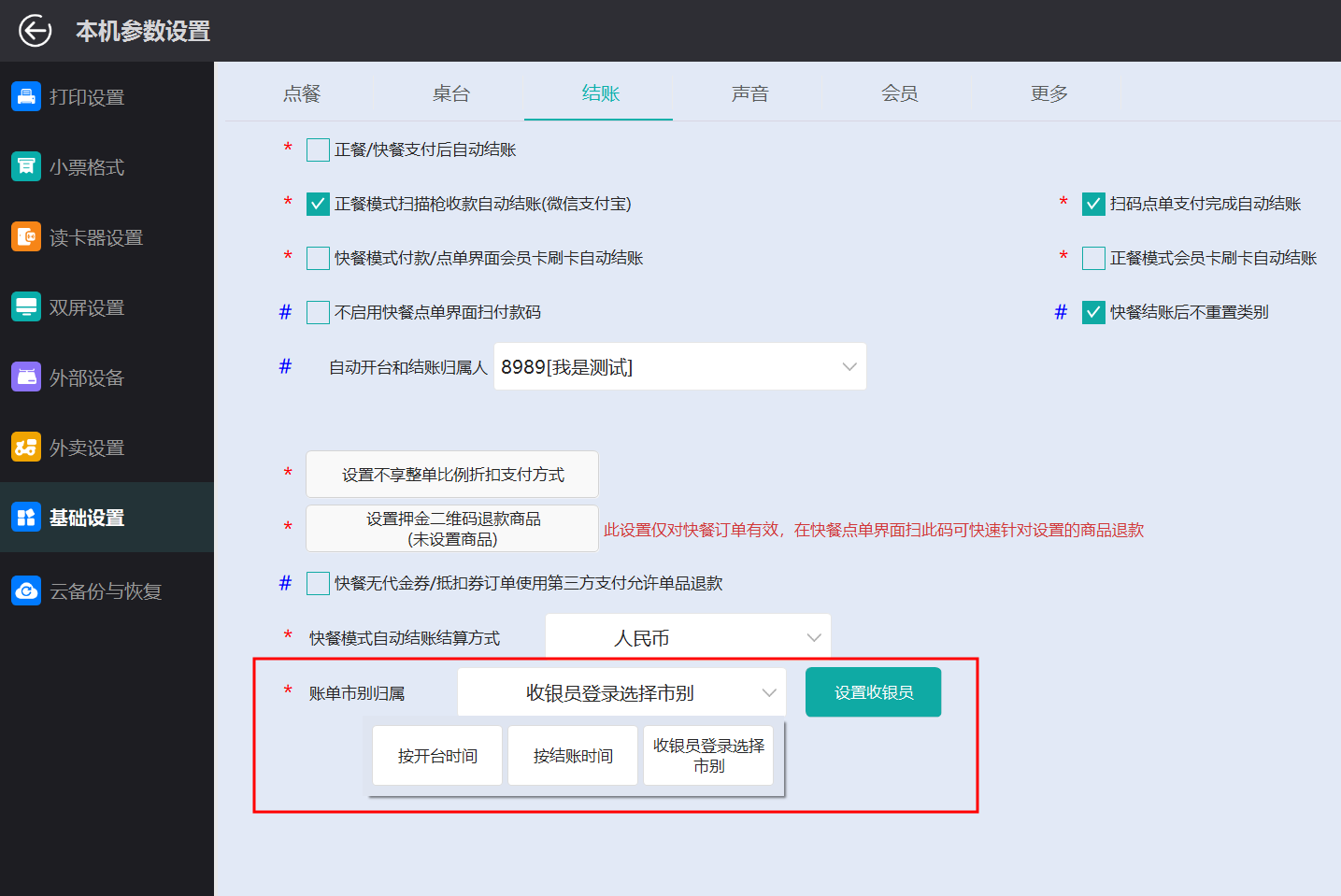Open the 自动开台和结账归属人 dropdown
This screenshot has width=1341, height=896.
coord(680,366)
